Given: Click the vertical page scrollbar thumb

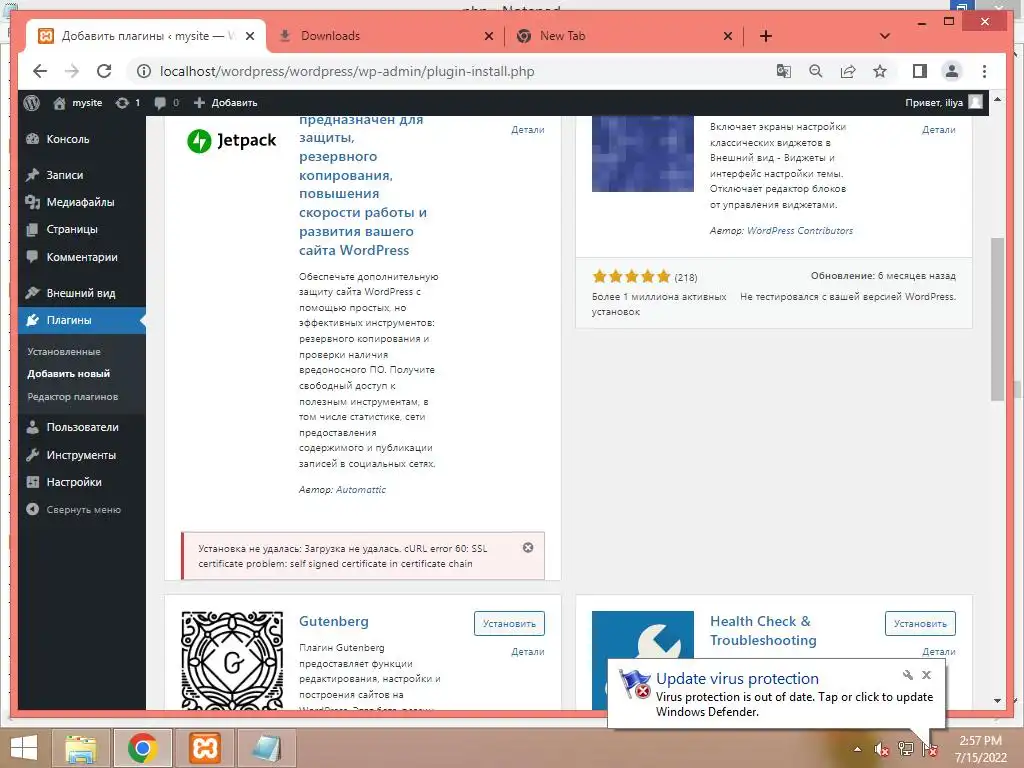Looking at the screenshot, I should pos(997,319).
